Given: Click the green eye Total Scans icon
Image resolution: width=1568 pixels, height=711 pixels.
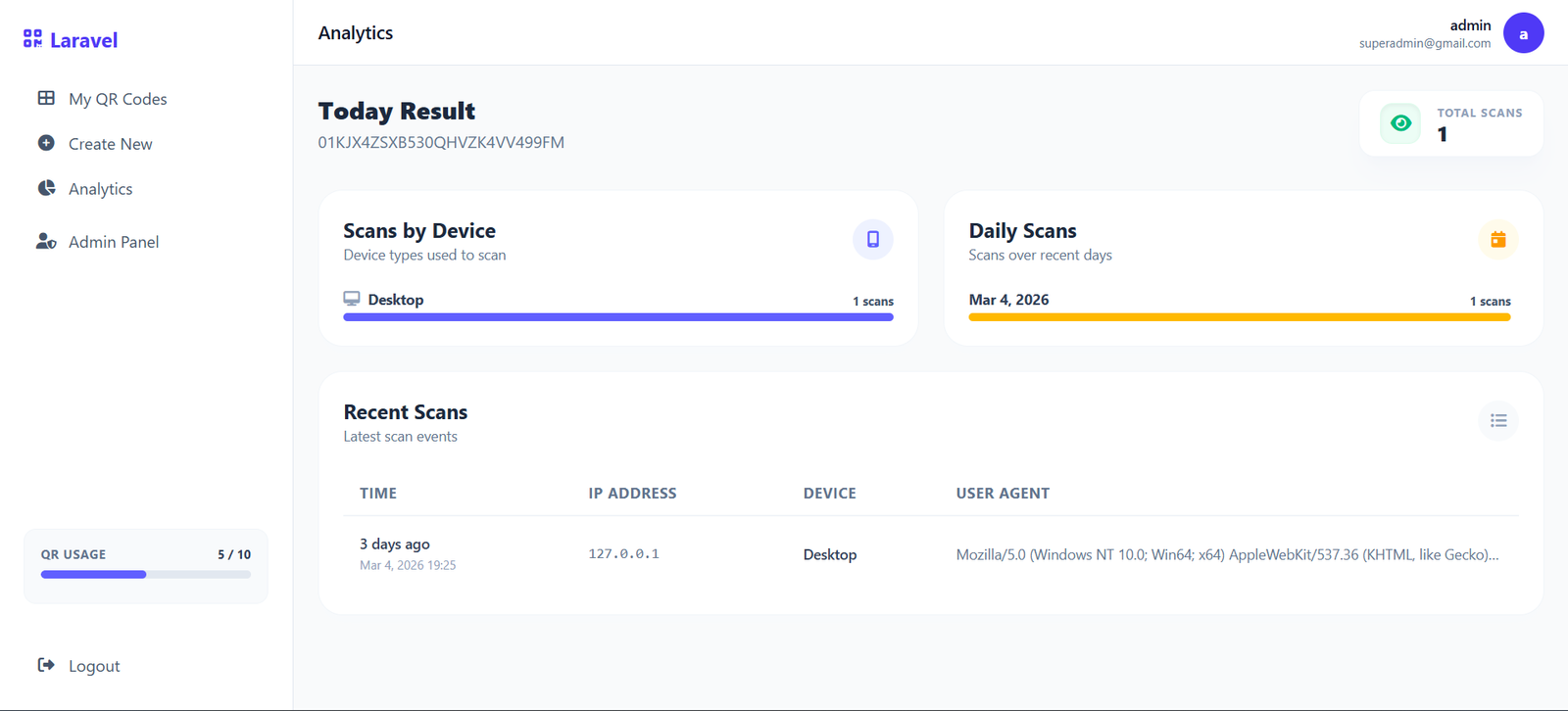Looking at the screenshot, I should coord(1400,123).
